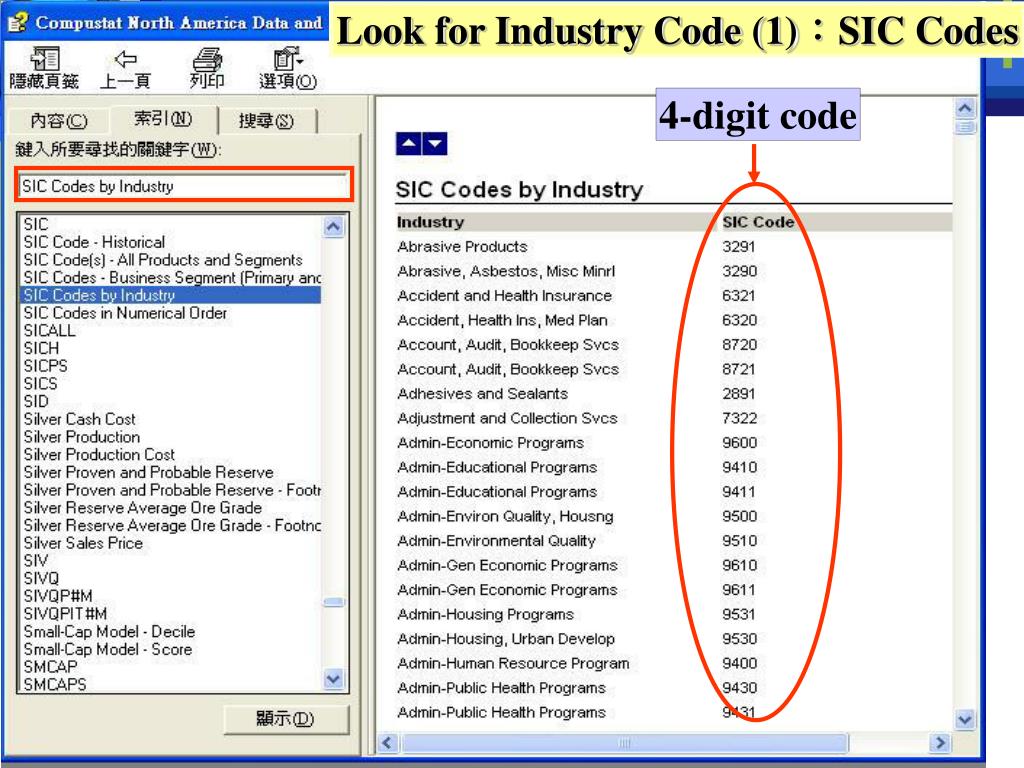Select 'SIC Code(s) - All Products and Segments'

163,260
